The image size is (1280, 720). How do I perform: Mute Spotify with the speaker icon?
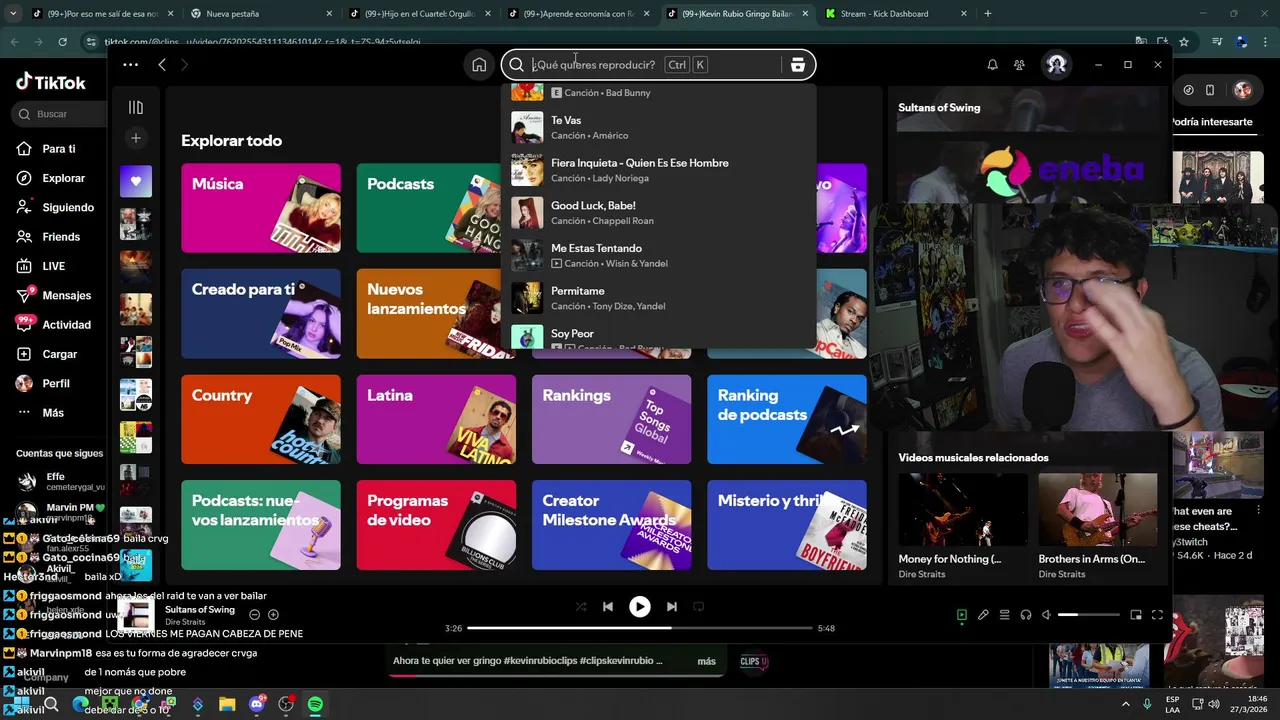(x=1046, y=615)
